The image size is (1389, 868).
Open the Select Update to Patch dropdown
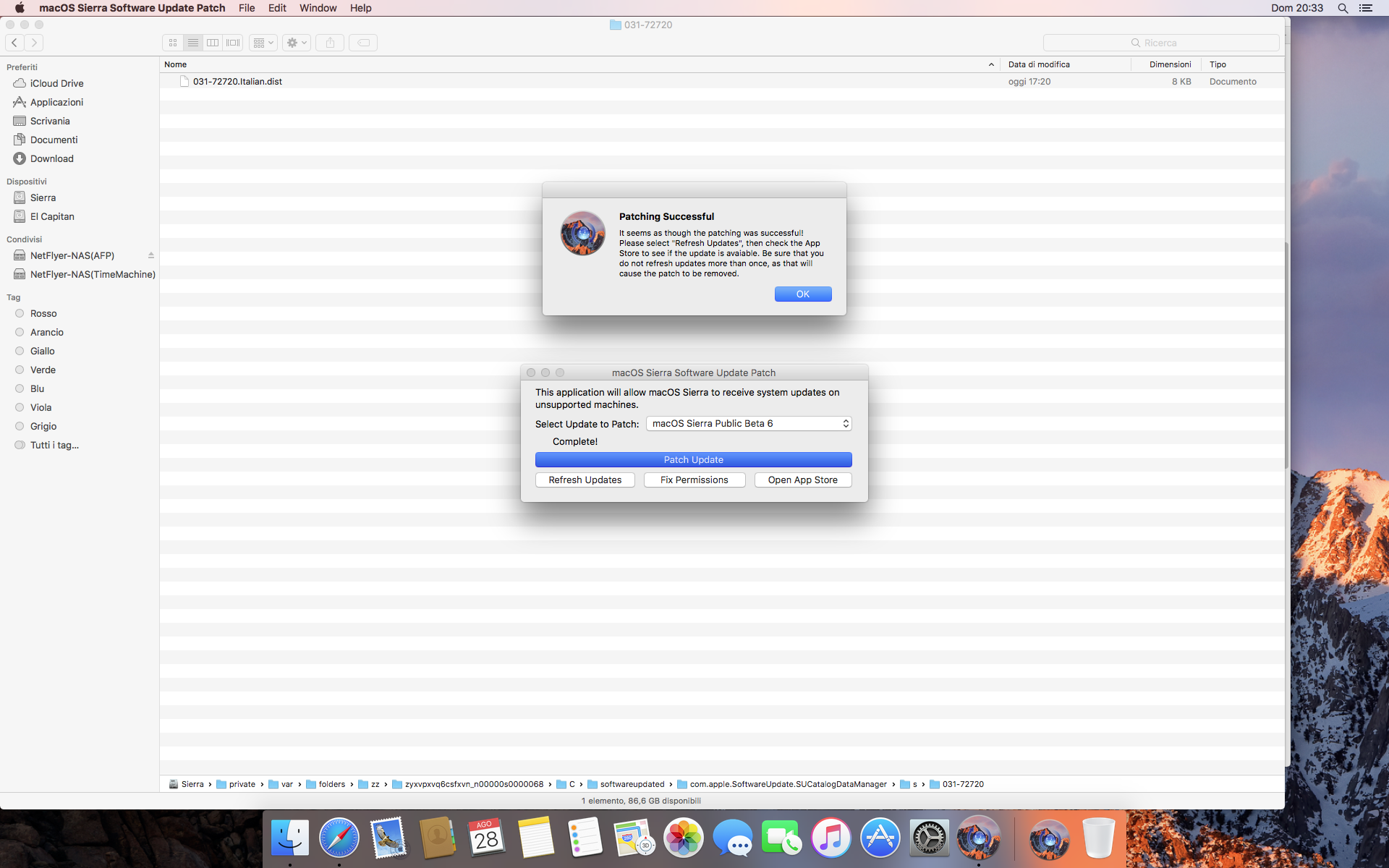pos(749,424)
